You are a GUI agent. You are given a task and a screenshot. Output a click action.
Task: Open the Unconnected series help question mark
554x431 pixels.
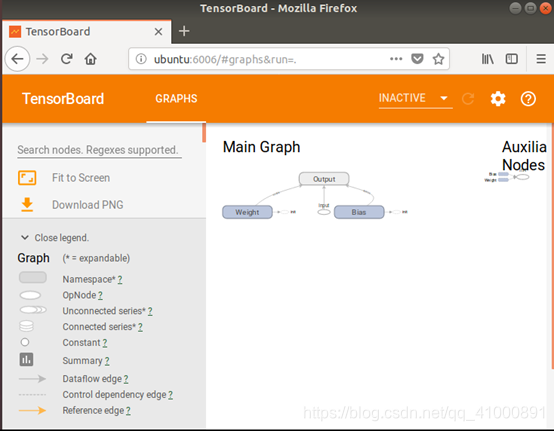pos(150,311)
